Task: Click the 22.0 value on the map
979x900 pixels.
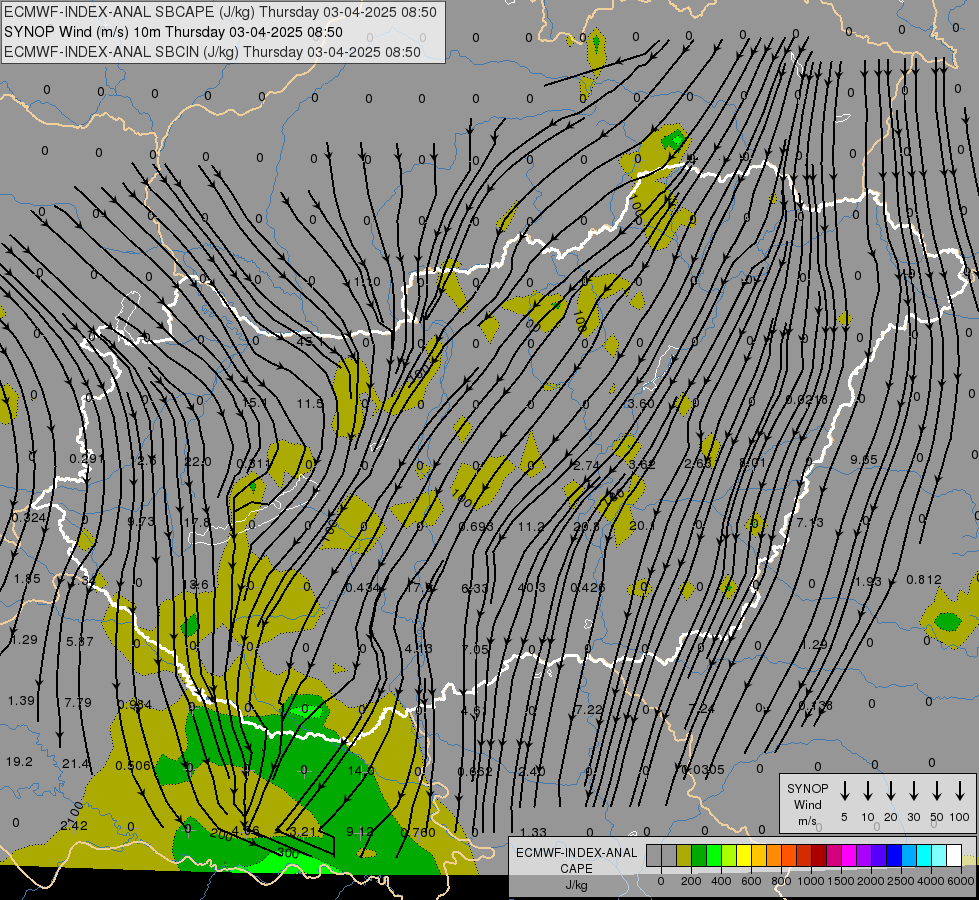Action: point(198,462)
